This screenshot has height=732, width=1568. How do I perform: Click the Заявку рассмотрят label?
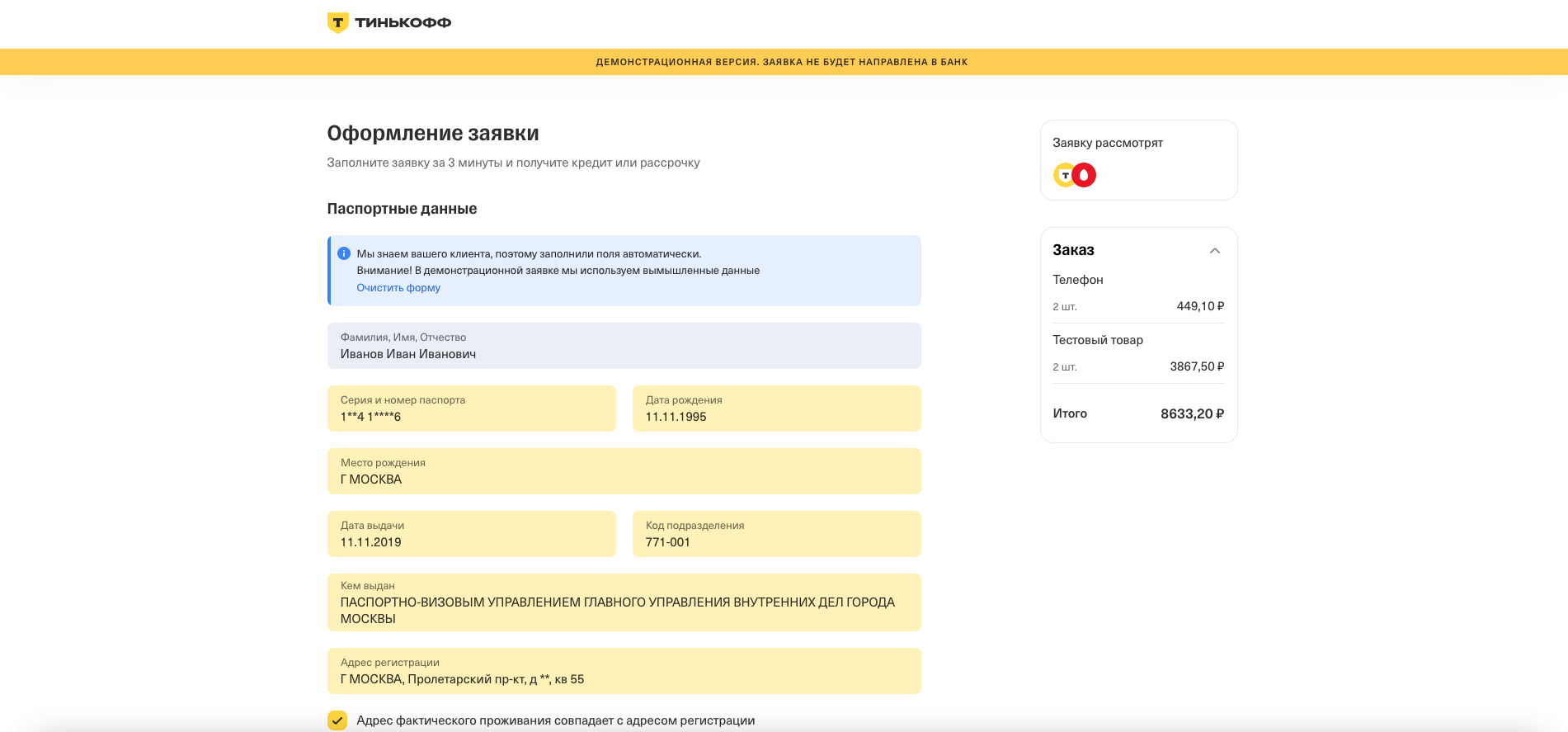click(1108, 143)
